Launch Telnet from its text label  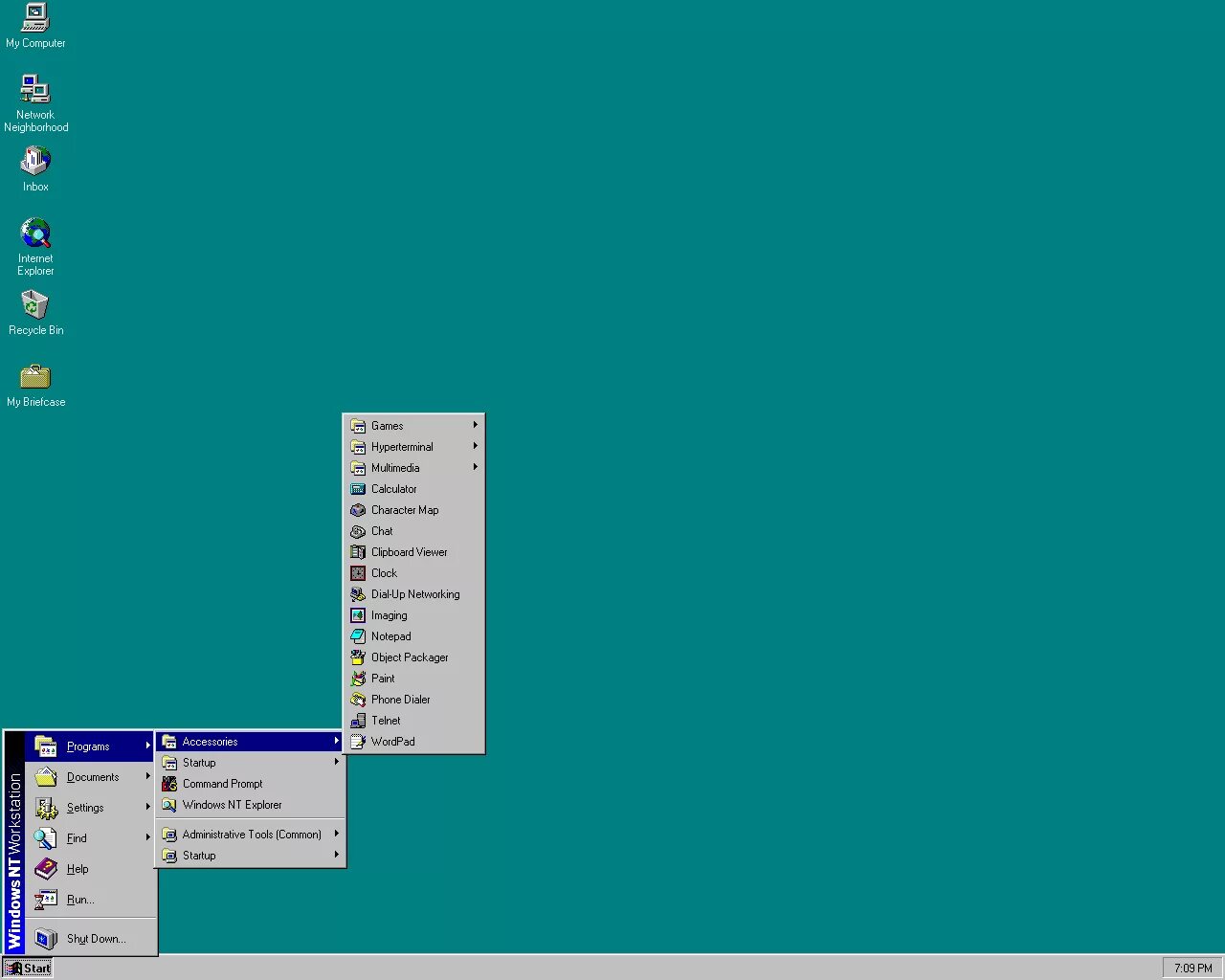[387, 721]
